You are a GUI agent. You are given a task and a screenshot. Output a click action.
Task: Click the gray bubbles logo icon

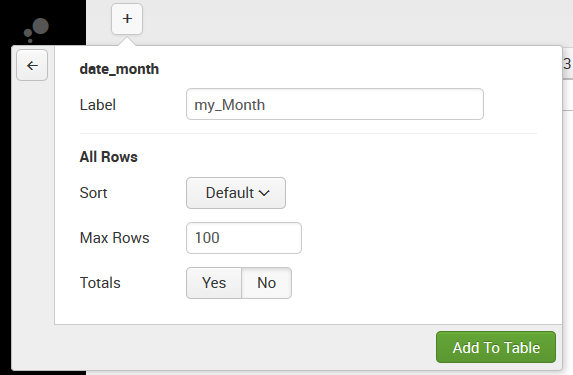click(x=37, y=30)
